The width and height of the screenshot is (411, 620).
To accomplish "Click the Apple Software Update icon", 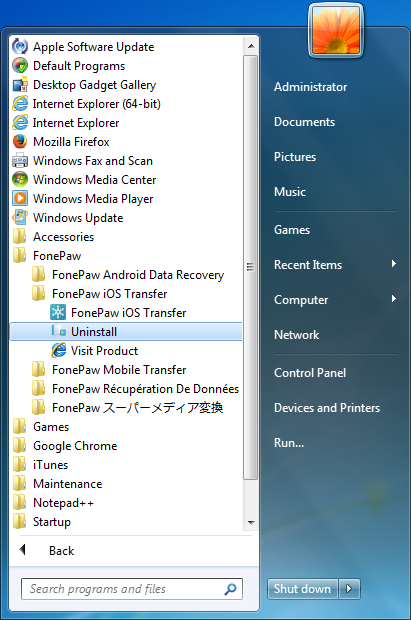I will [20, 47].
